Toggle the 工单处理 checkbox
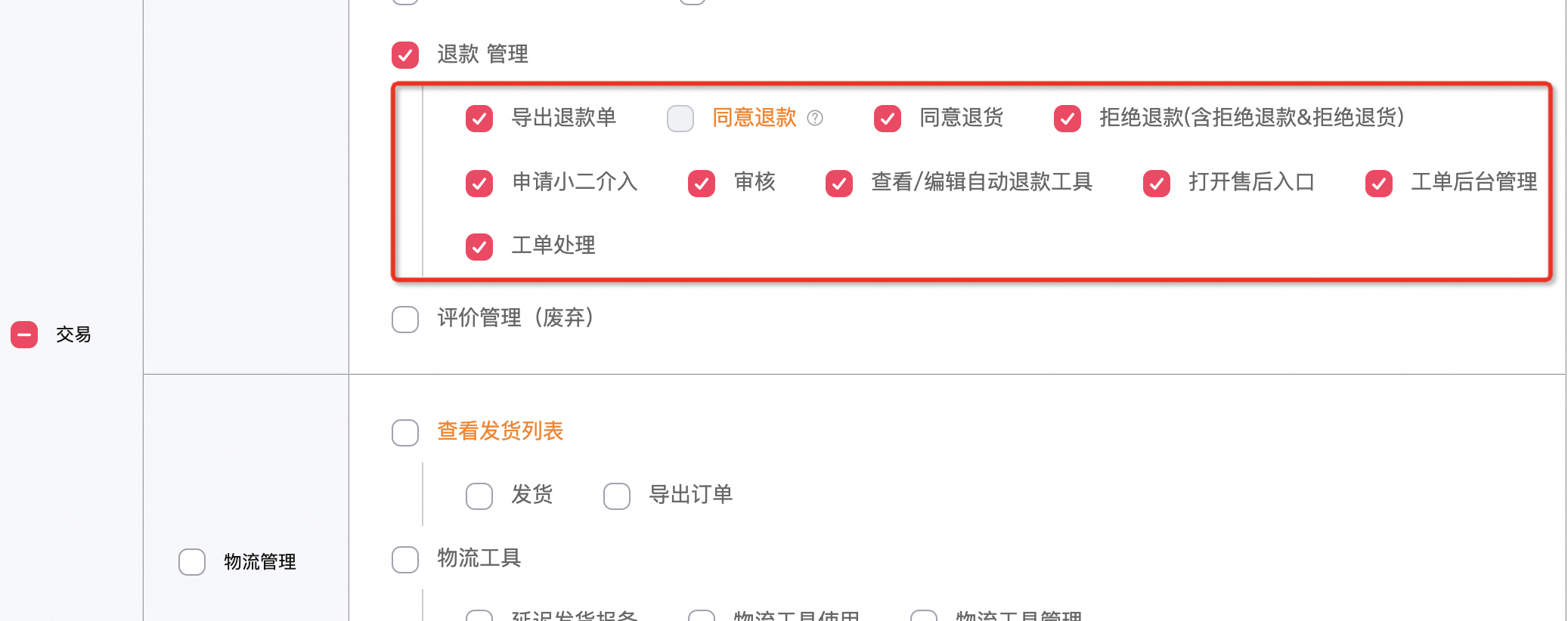This screenshot has height=621, width=1568. click(x=479, y=246)
